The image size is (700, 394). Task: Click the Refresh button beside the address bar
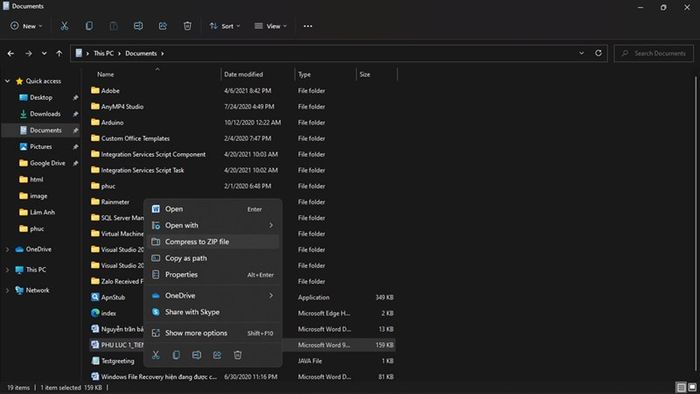point(598,53)
